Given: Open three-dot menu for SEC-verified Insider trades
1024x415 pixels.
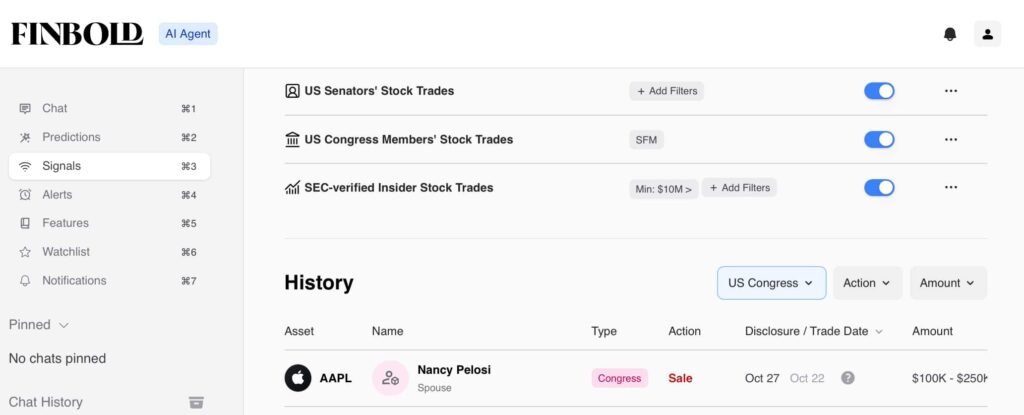Looking at the screenshot, I should point(950,187).
